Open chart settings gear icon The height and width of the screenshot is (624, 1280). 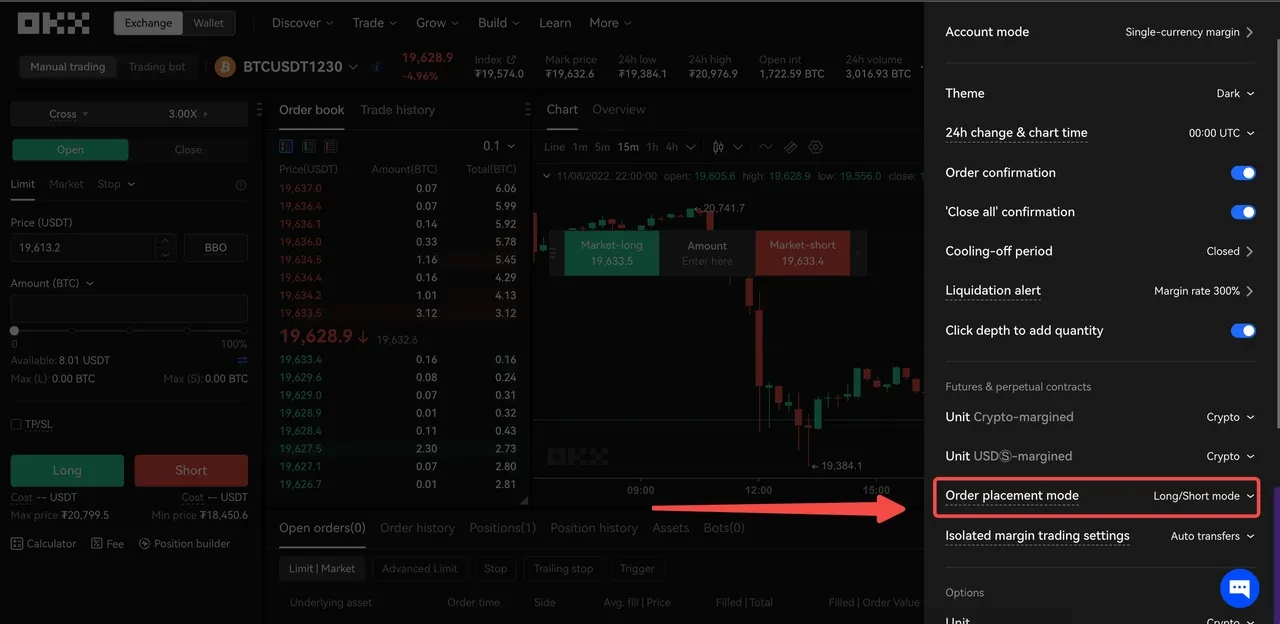[x=815, y=147]
